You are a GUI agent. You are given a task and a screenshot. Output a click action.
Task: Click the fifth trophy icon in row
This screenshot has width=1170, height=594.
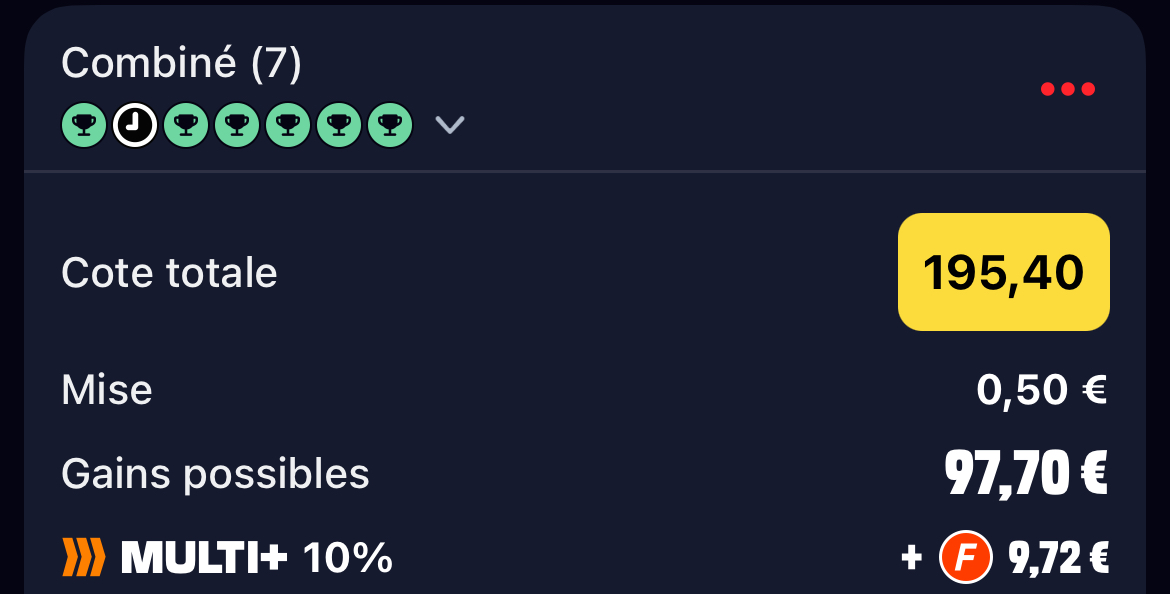pyautogui.click(x=288, y=125)
